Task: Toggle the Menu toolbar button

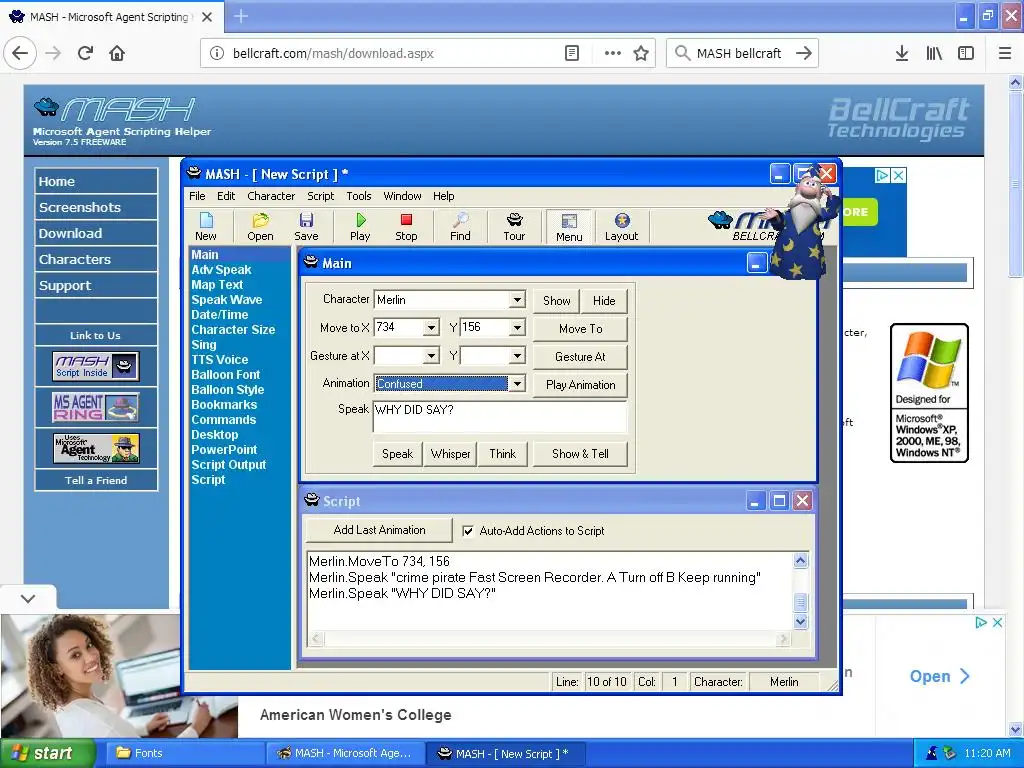Action: click(x=569, y=227)
